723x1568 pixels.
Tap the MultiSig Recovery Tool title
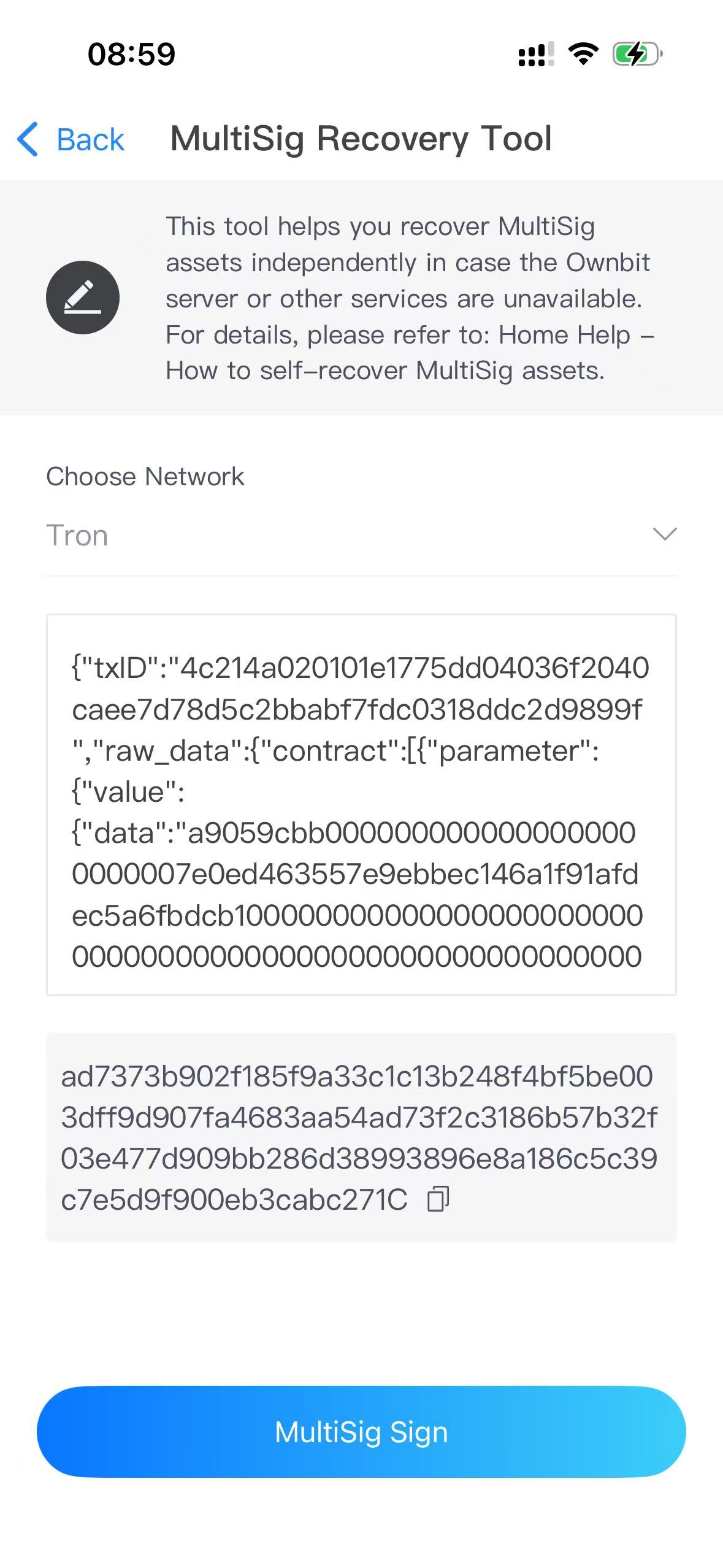361,139
